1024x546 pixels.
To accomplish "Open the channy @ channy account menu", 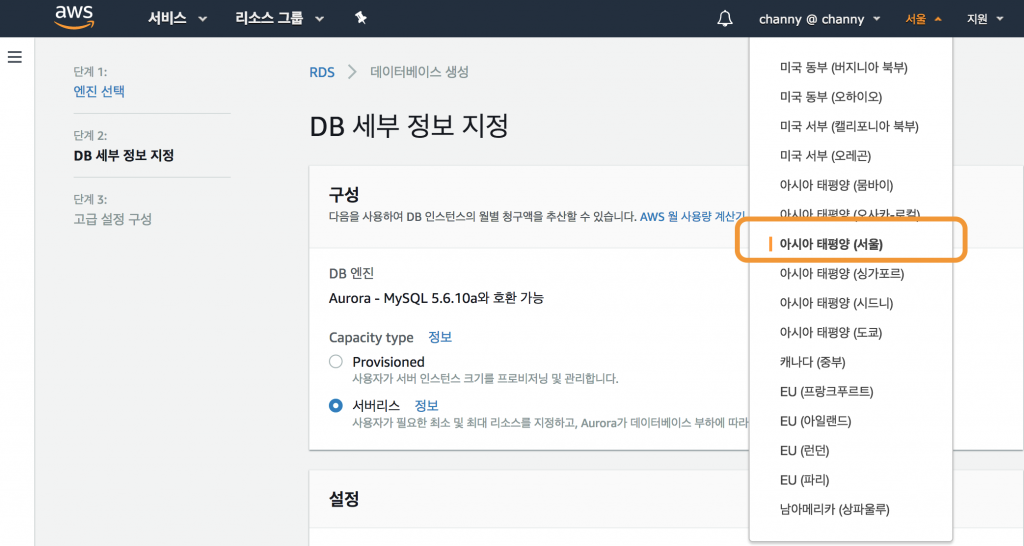I will (819, 20).
